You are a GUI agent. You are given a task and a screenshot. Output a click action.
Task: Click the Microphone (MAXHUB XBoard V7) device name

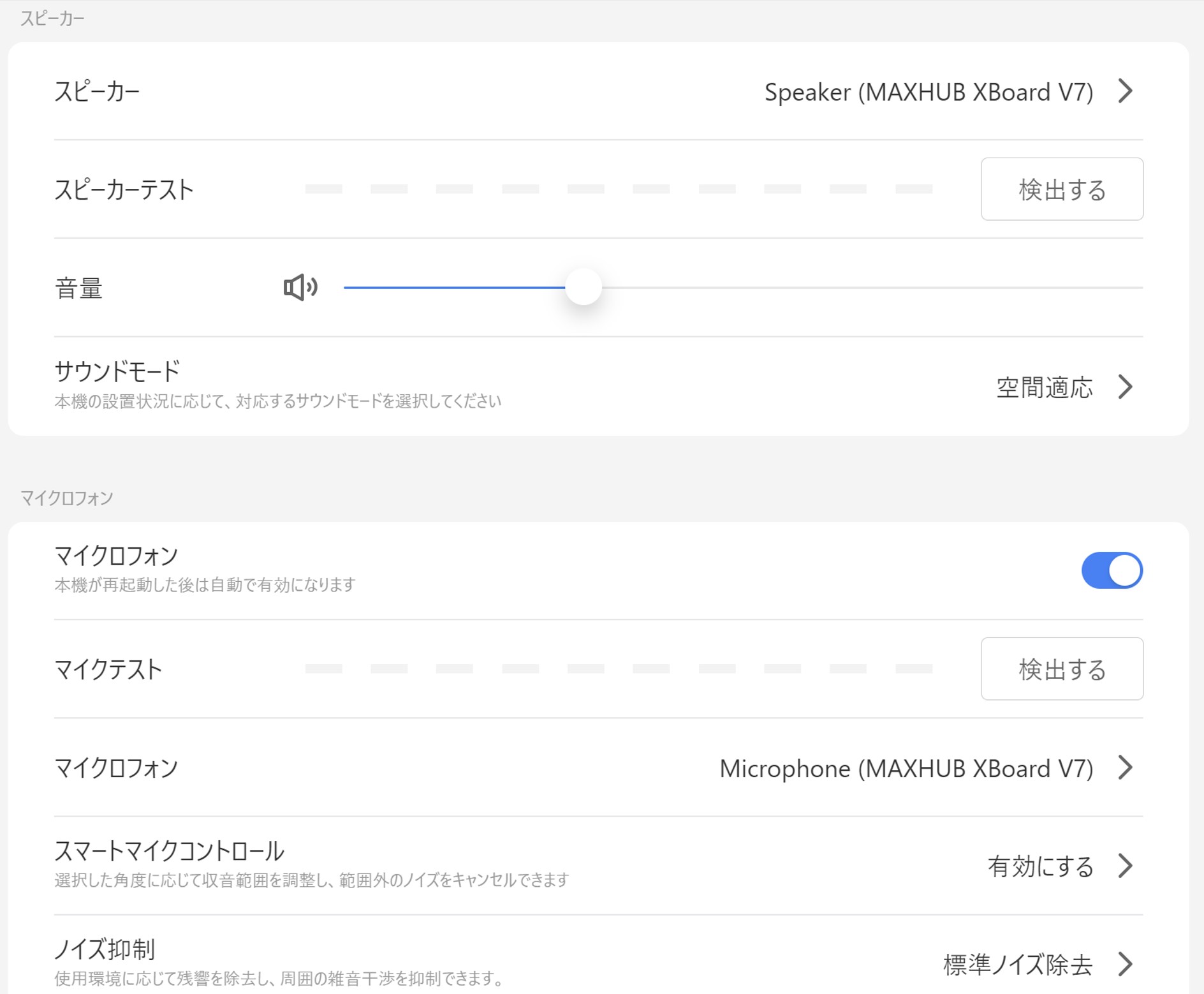[906, 769]
